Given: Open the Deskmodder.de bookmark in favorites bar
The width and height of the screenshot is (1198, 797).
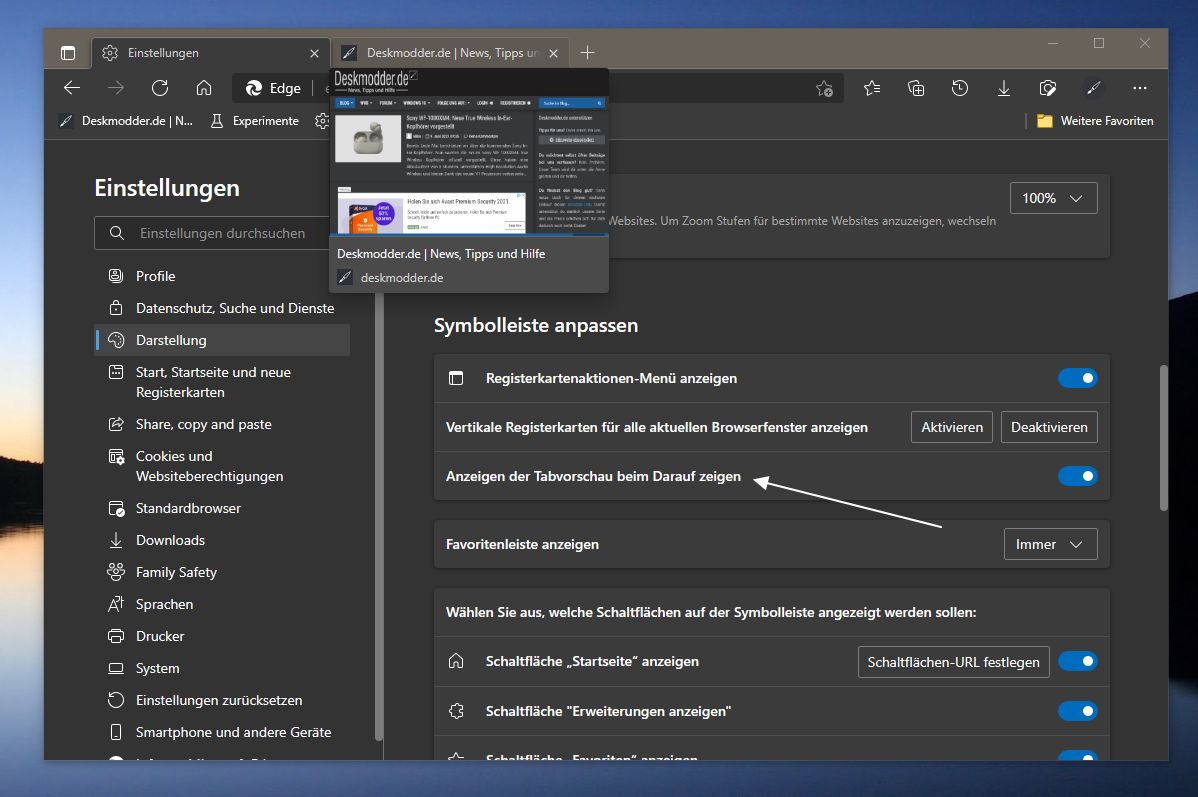Looking at the screenshot, I should (x=126, y=121).
